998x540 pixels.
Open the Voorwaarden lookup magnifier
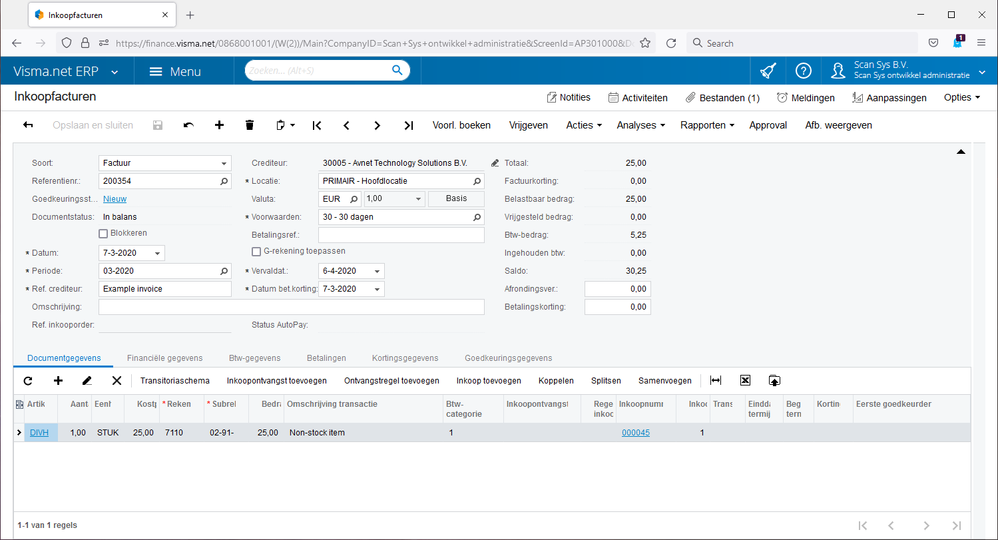pyautogui.click(x=477, y=217)
